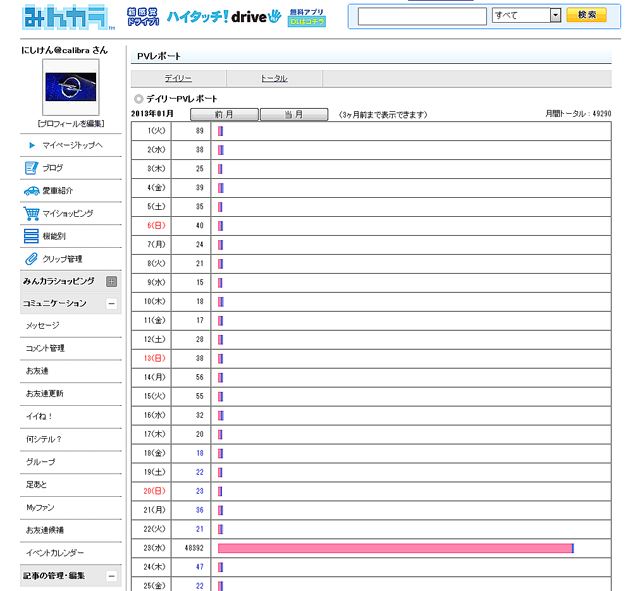Viewport: 640px width, 591px height.
Task: Click PV count 18 on 18(金)
Action: tap(200, 453)
